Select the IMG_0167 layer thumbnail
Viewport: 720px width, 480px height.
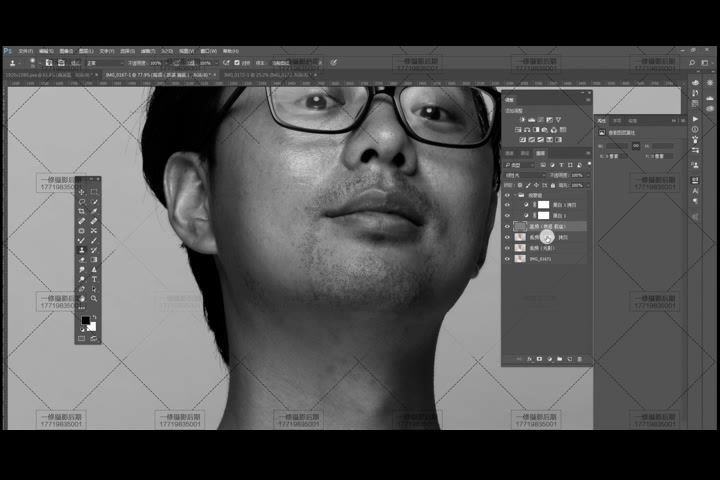520,259
